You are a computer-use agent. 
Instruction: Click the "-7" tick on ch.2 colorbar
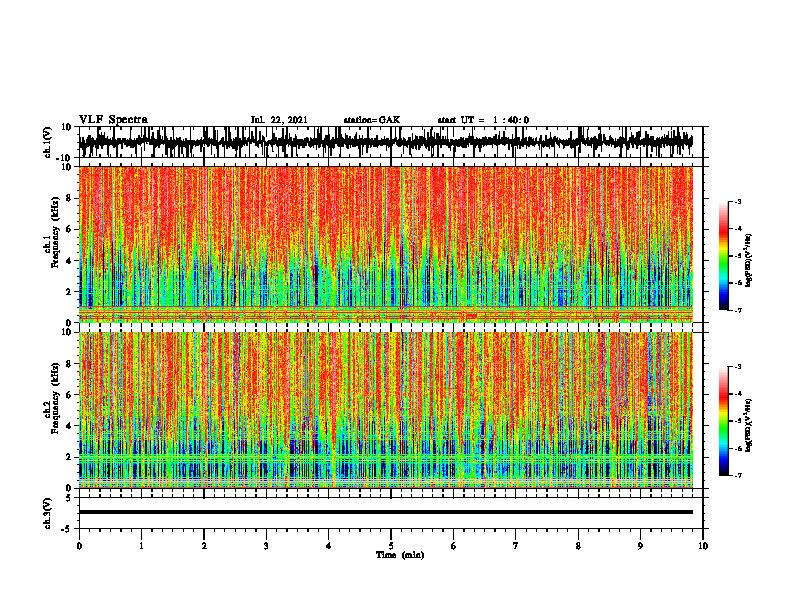tap(738, 475)
